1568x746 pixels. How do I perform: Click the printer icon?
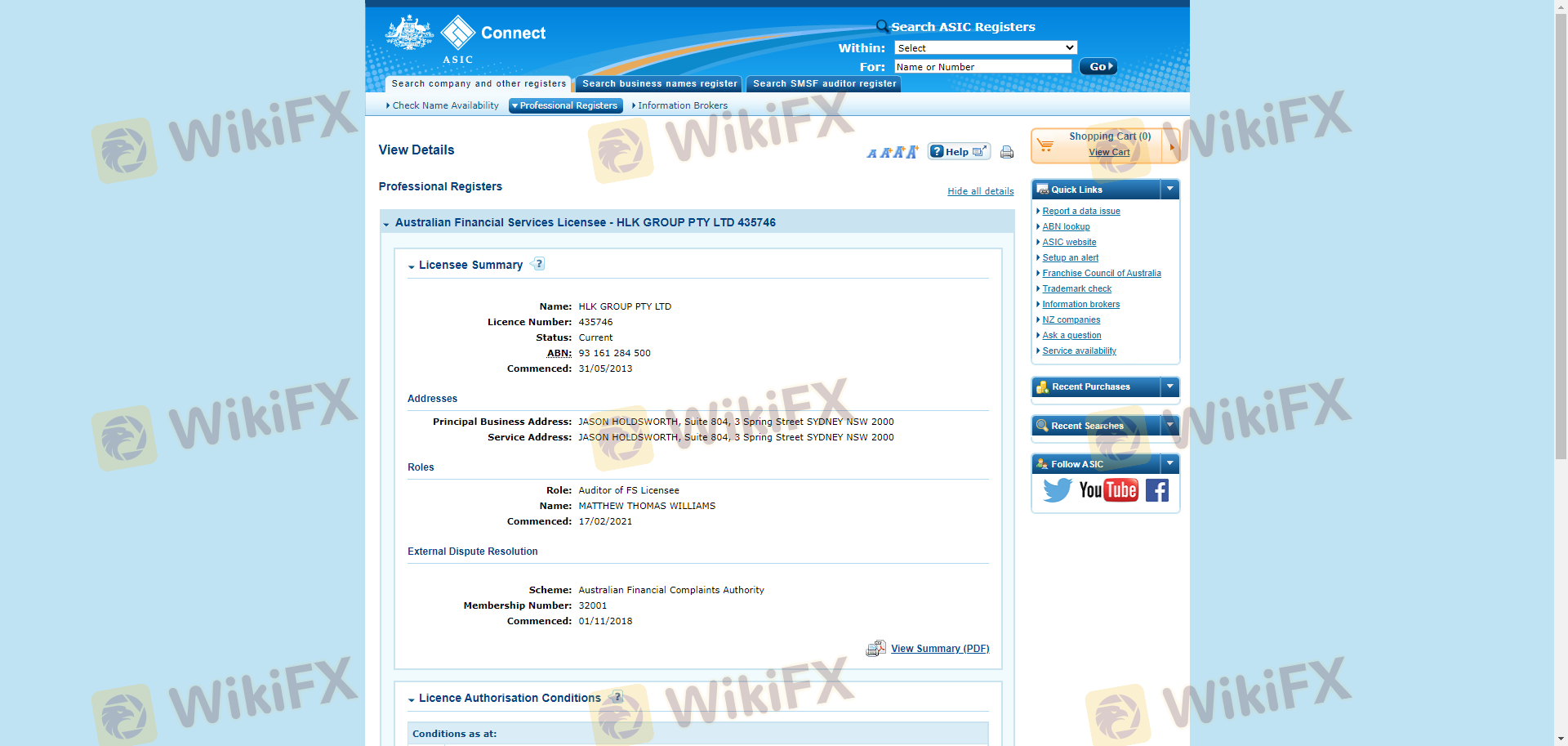click(x=1007, y=152)
